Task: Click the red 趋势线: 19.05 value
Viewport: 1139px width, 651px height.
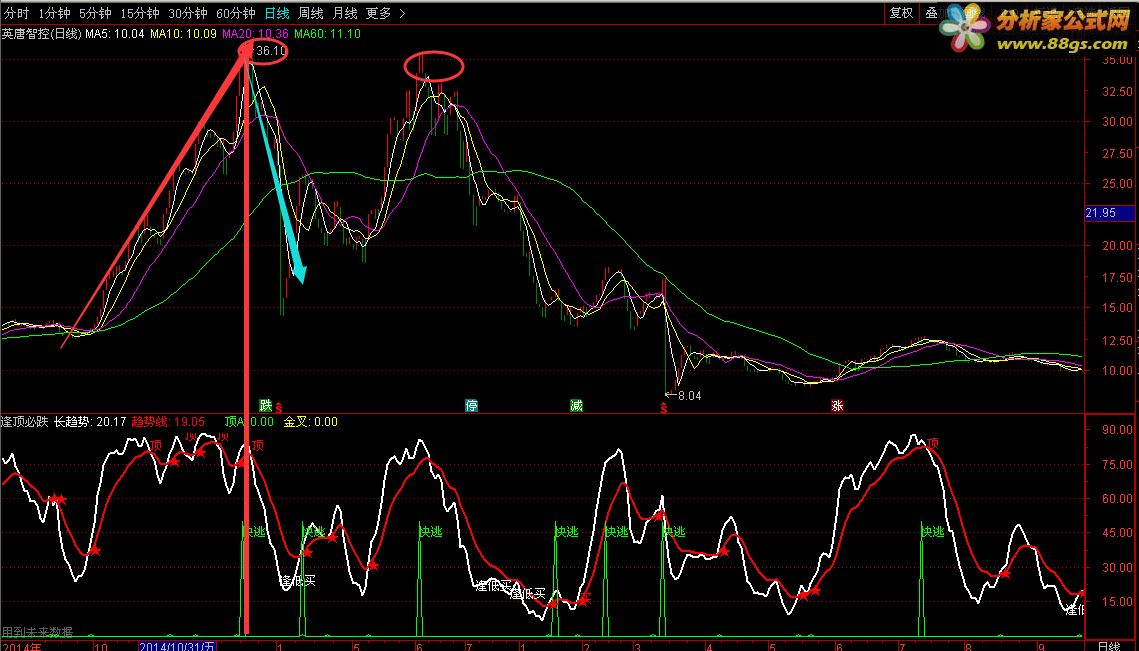Action: pyautogui.click(x=168, y=421)
